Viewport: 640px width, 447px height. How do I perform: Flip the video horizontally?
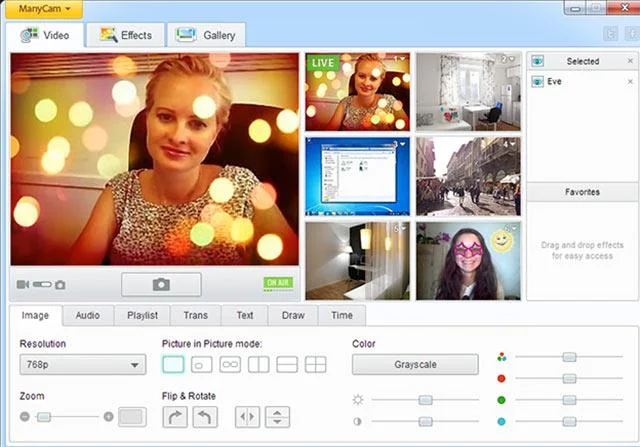click(x=248, y=417)
